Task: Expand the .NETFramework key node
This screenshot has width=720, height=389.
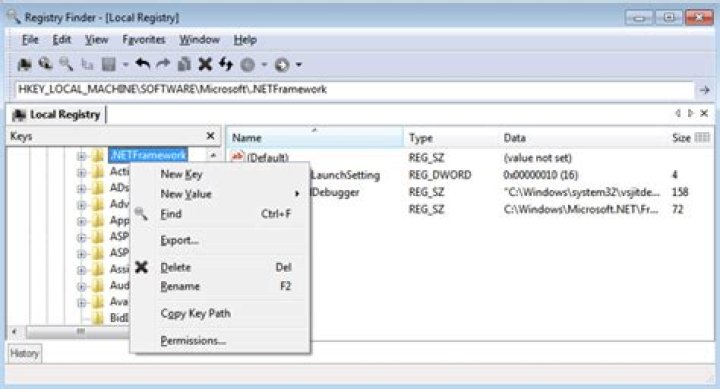Action: tap(81, 156)
